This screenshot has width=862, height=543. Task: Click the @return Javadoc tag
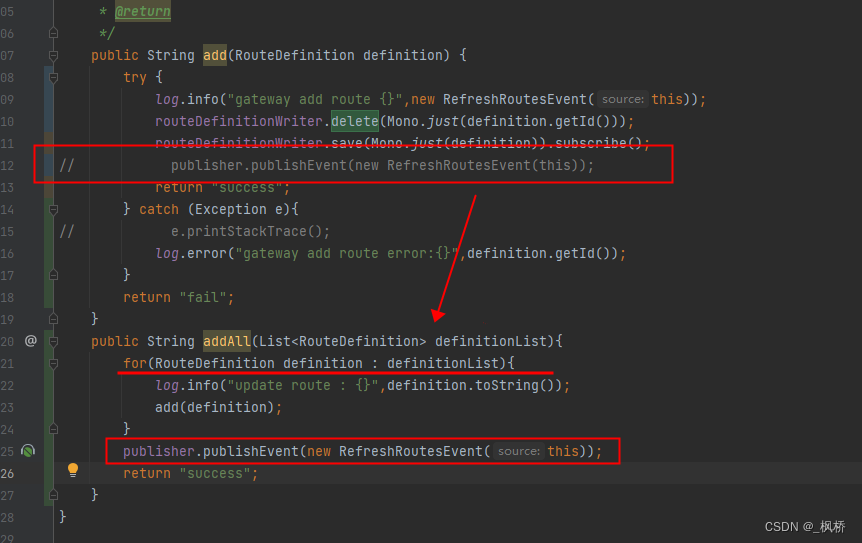click(143, 12)
